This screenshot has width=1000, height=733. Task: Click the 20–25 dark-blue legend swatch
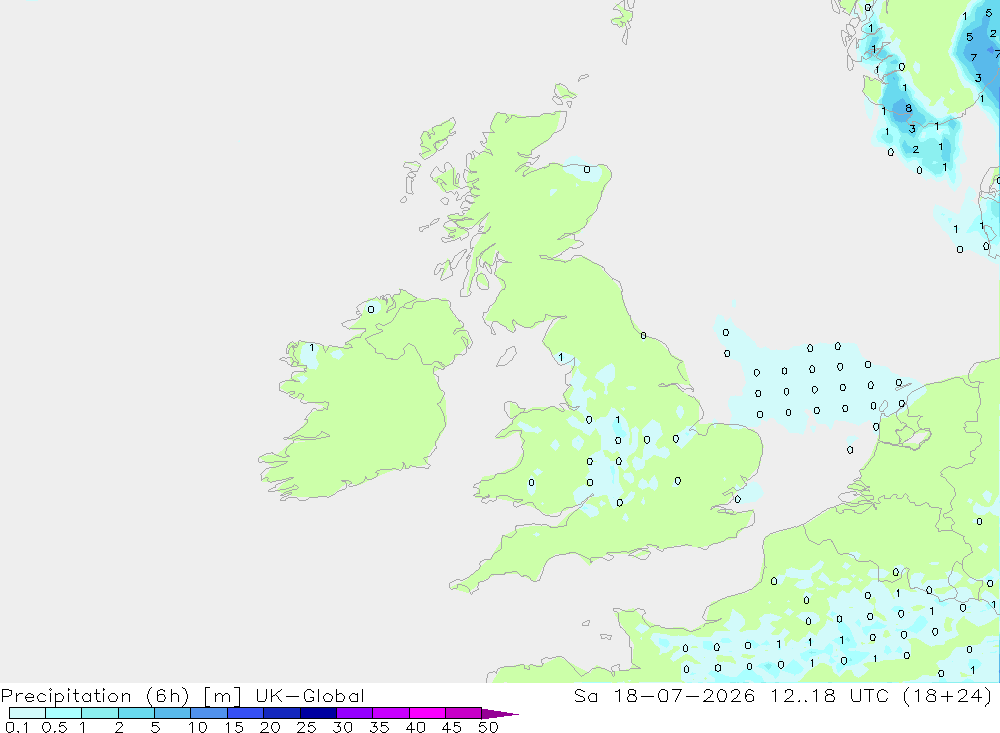pyautogui.click(x=282, y=713)
